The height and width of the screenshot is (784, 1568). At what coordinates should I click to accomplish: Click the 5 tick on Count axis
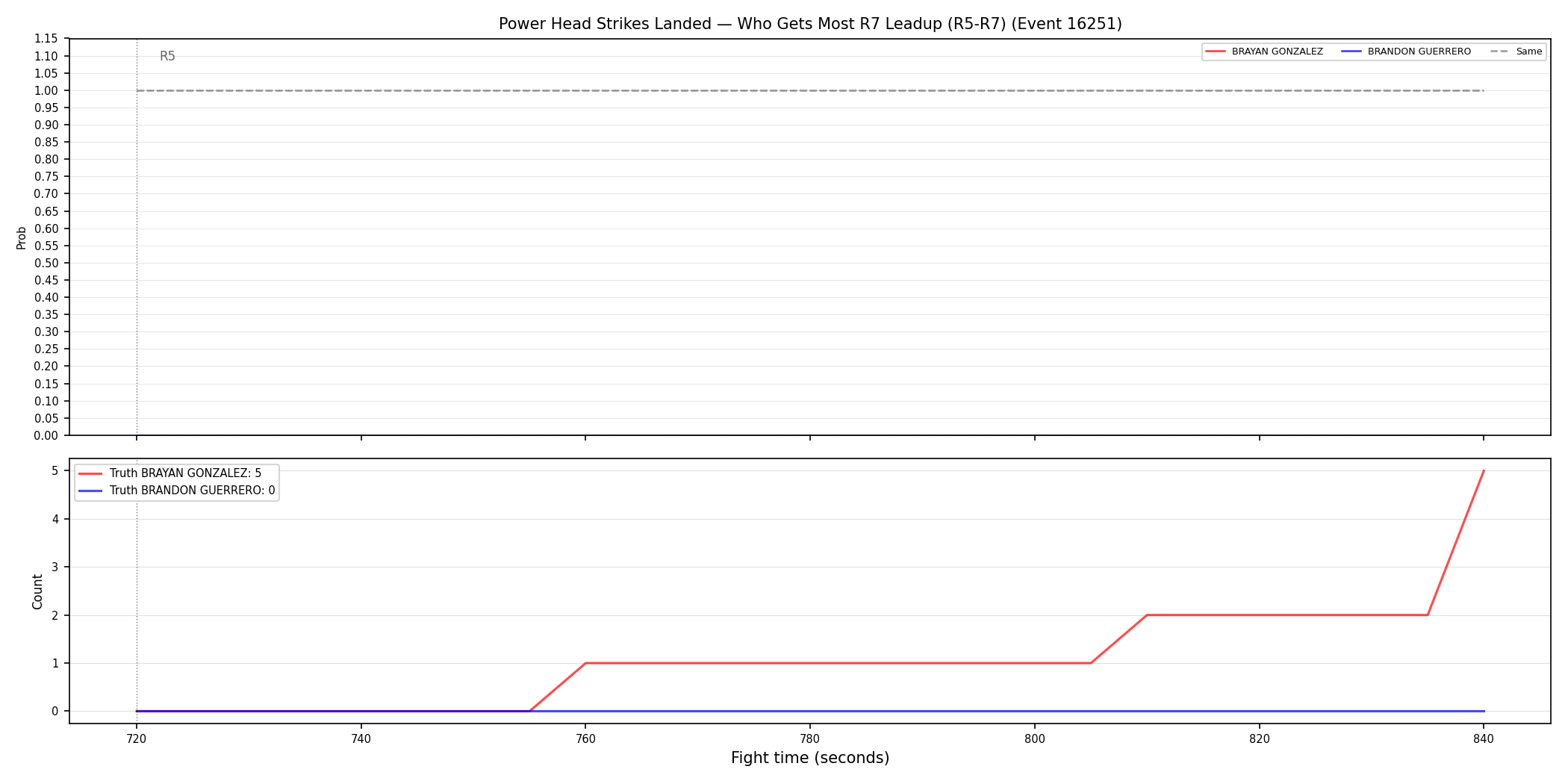coord(55,470)
